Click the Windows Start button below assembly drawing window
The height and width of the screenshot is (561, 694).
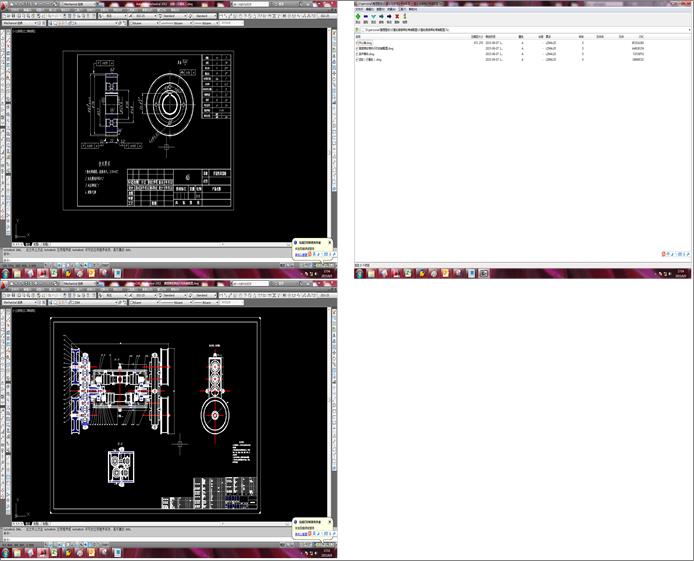5,553
